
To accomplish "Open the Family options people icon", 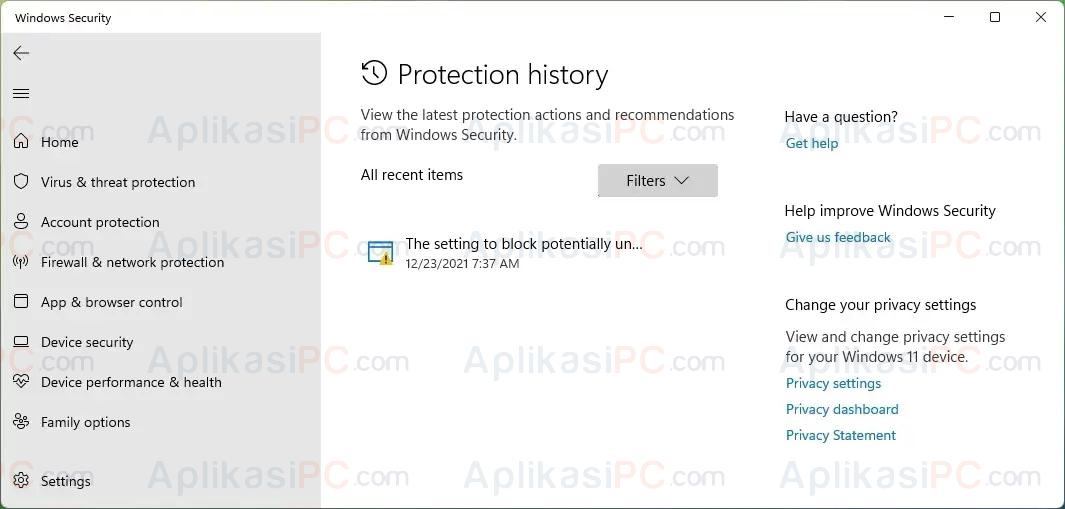I will pyautogui.click(x=21, y=422).
